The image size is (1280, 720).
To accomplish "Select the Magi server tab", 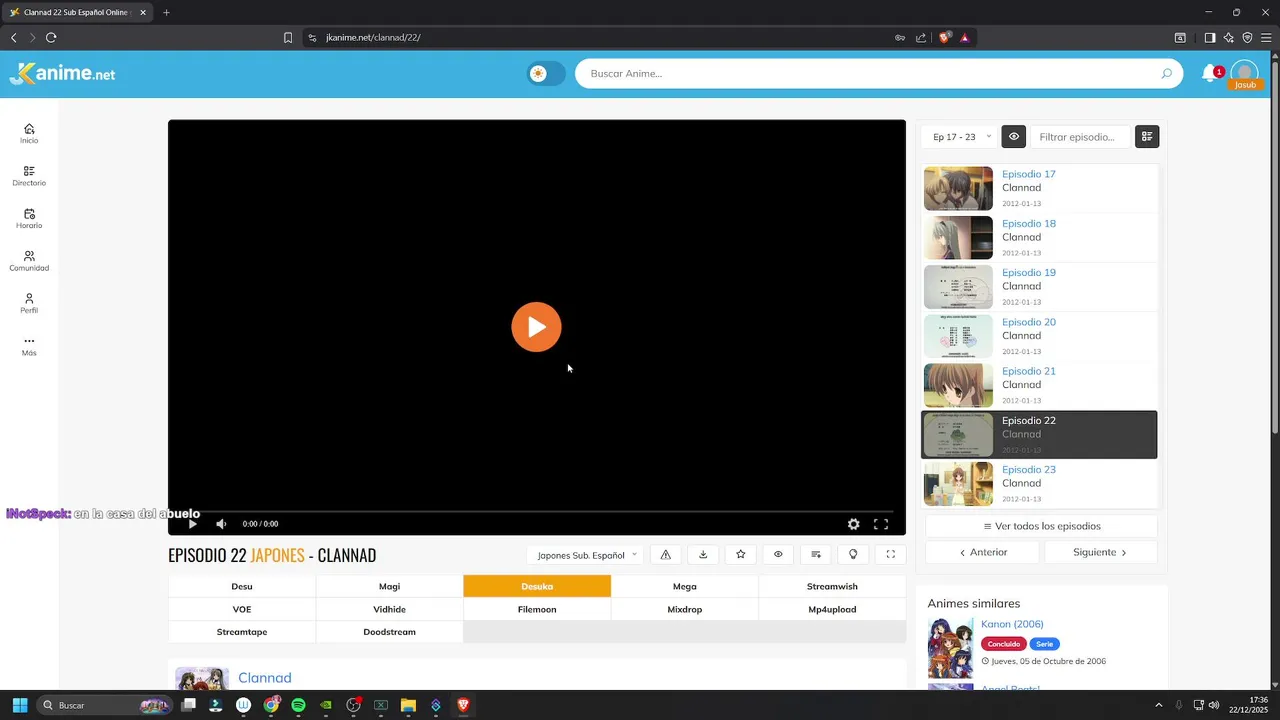I will [389, 587].
